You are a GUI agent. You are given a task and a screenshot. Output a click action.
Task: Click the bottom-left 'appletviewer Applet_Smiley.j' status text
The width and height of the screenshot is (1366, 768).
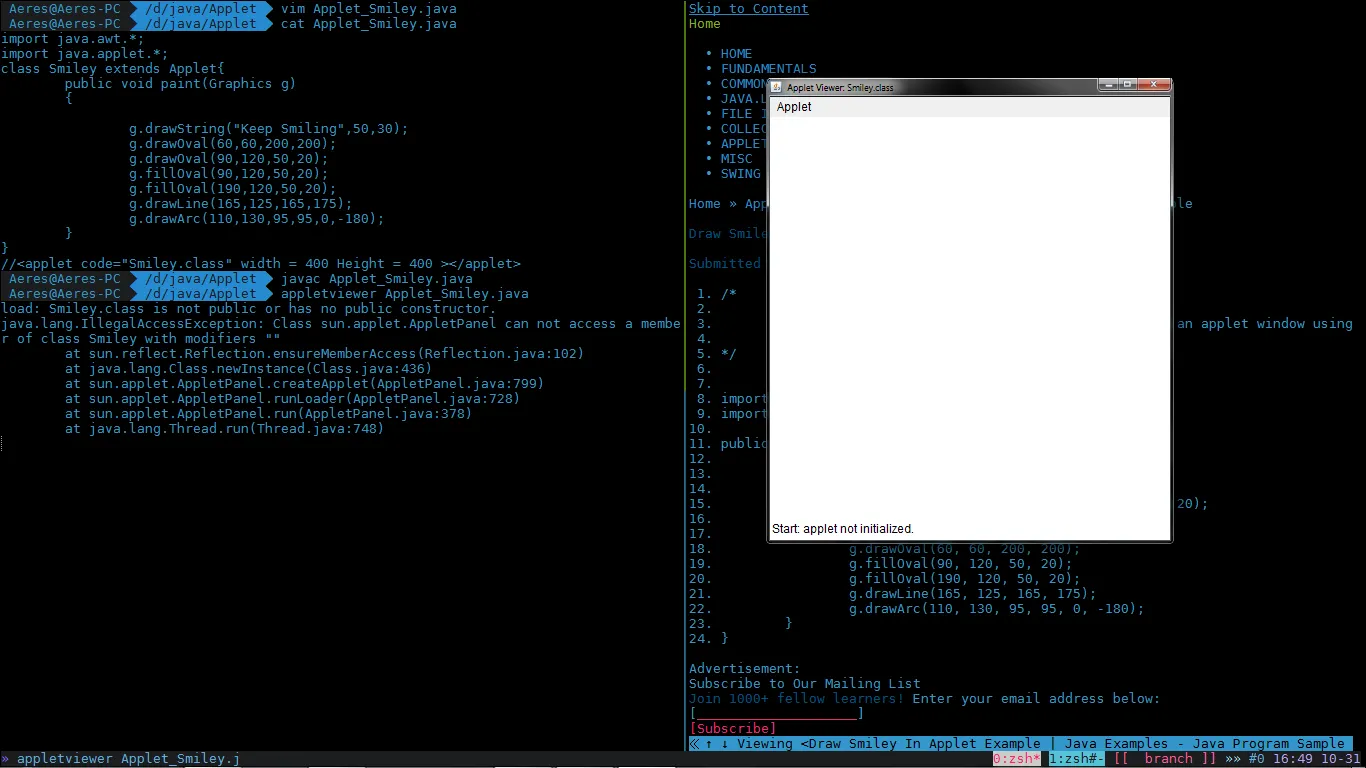pos(128,759)
